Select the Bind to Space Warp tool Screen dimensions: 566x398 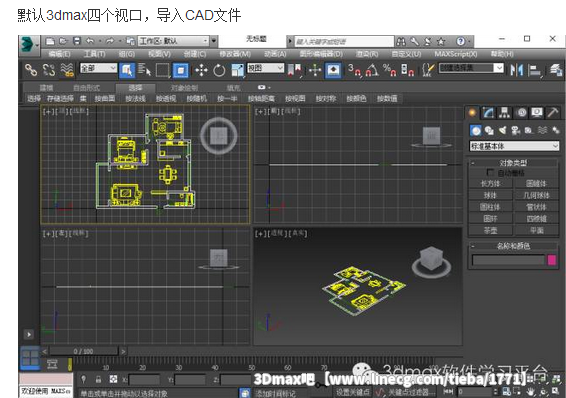click(67, 70)
